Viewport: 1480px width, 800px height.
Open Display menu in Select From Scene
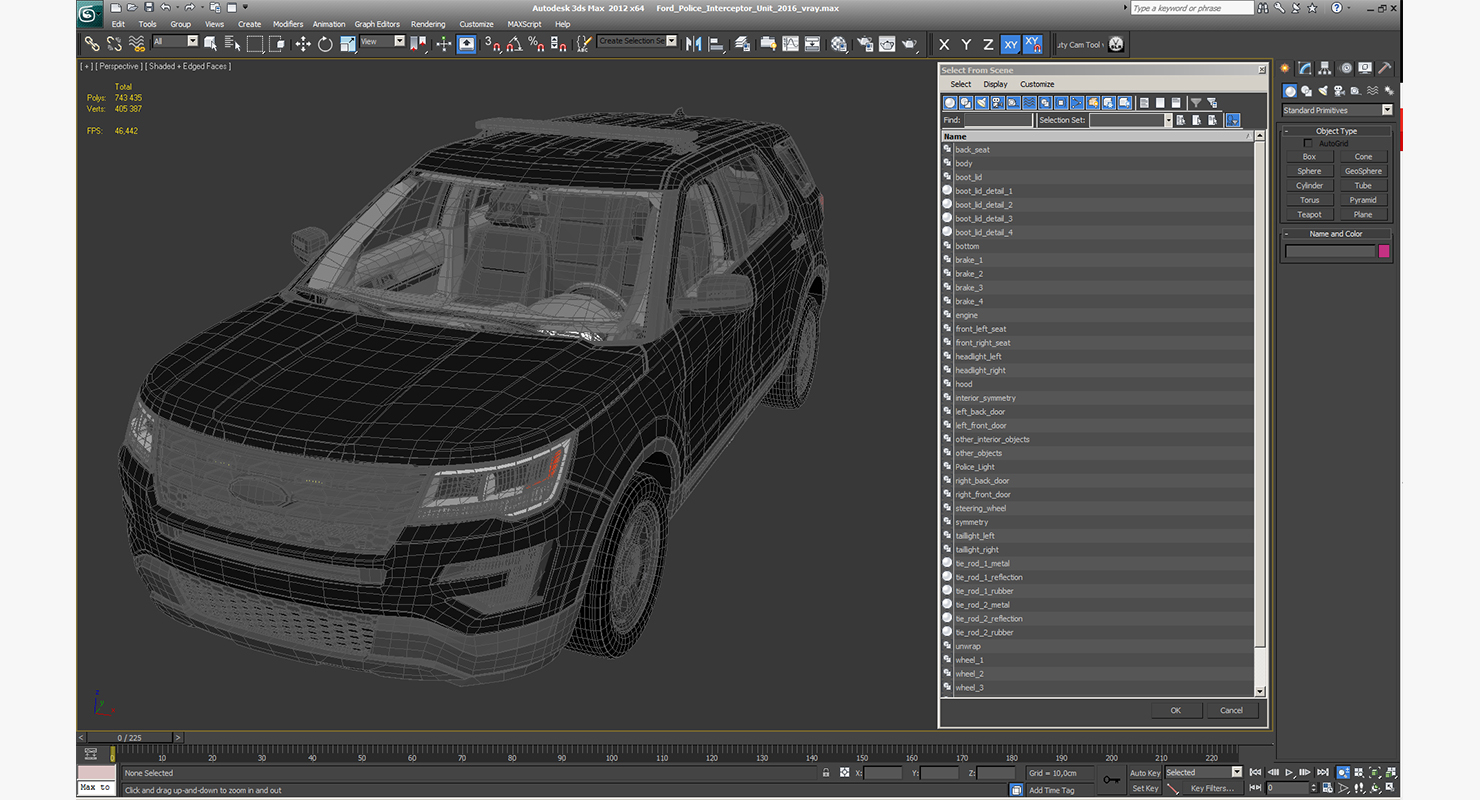[x=995, y=85]
